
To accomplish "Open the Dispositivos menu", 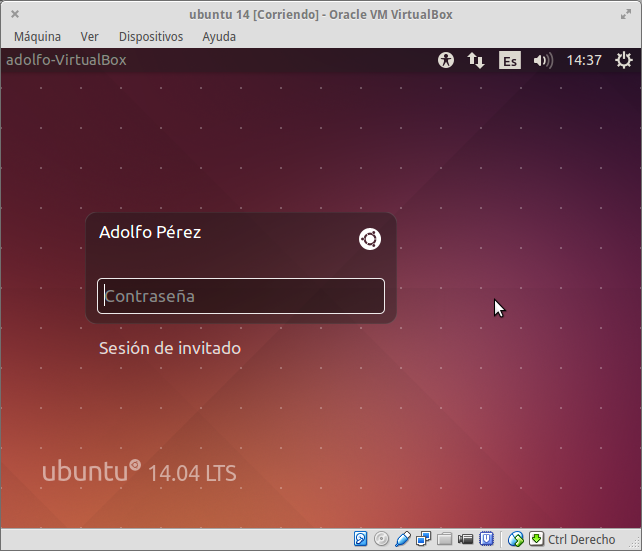I will (x=151, y=37).
